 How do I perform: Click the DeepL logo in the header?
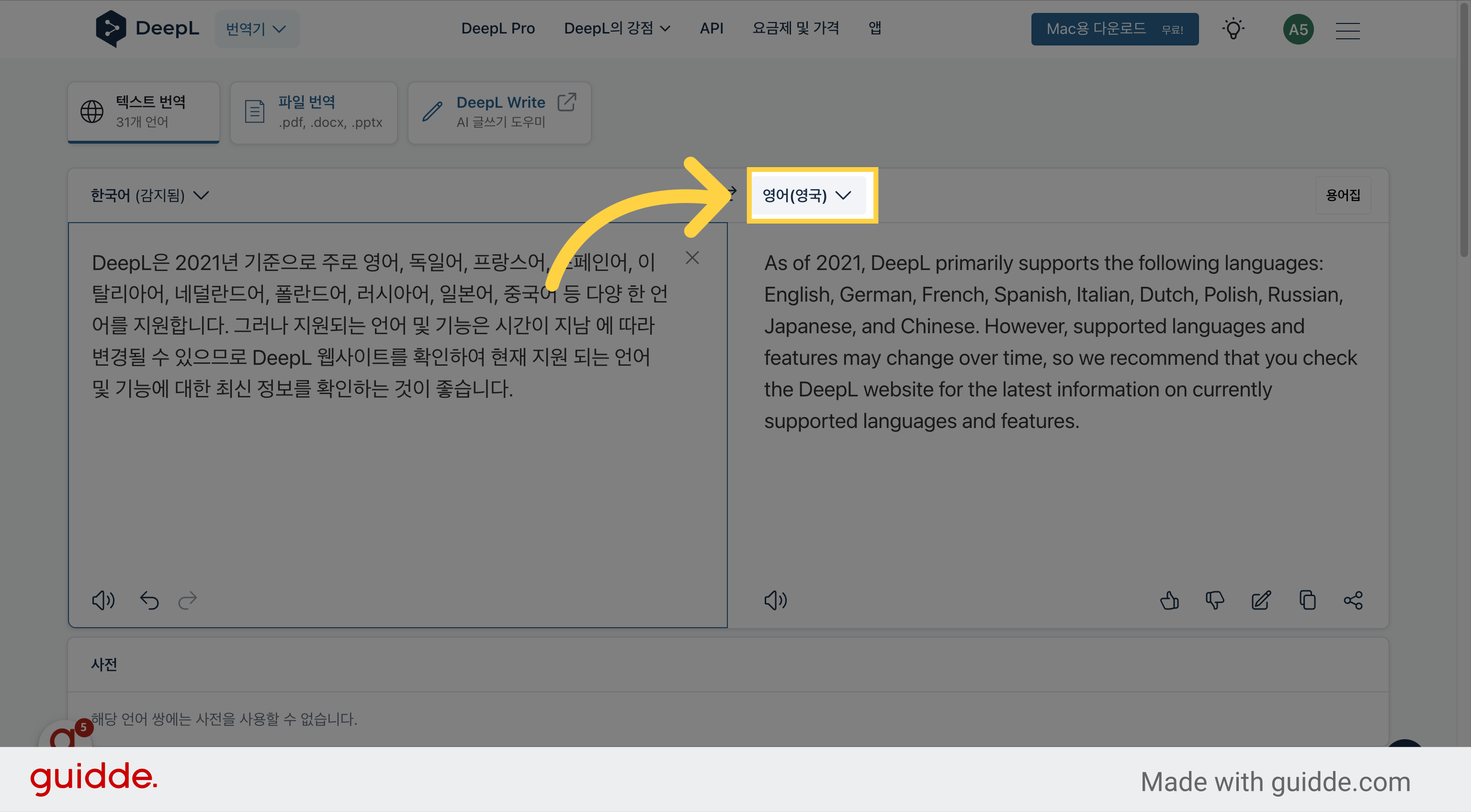(147, 29)
